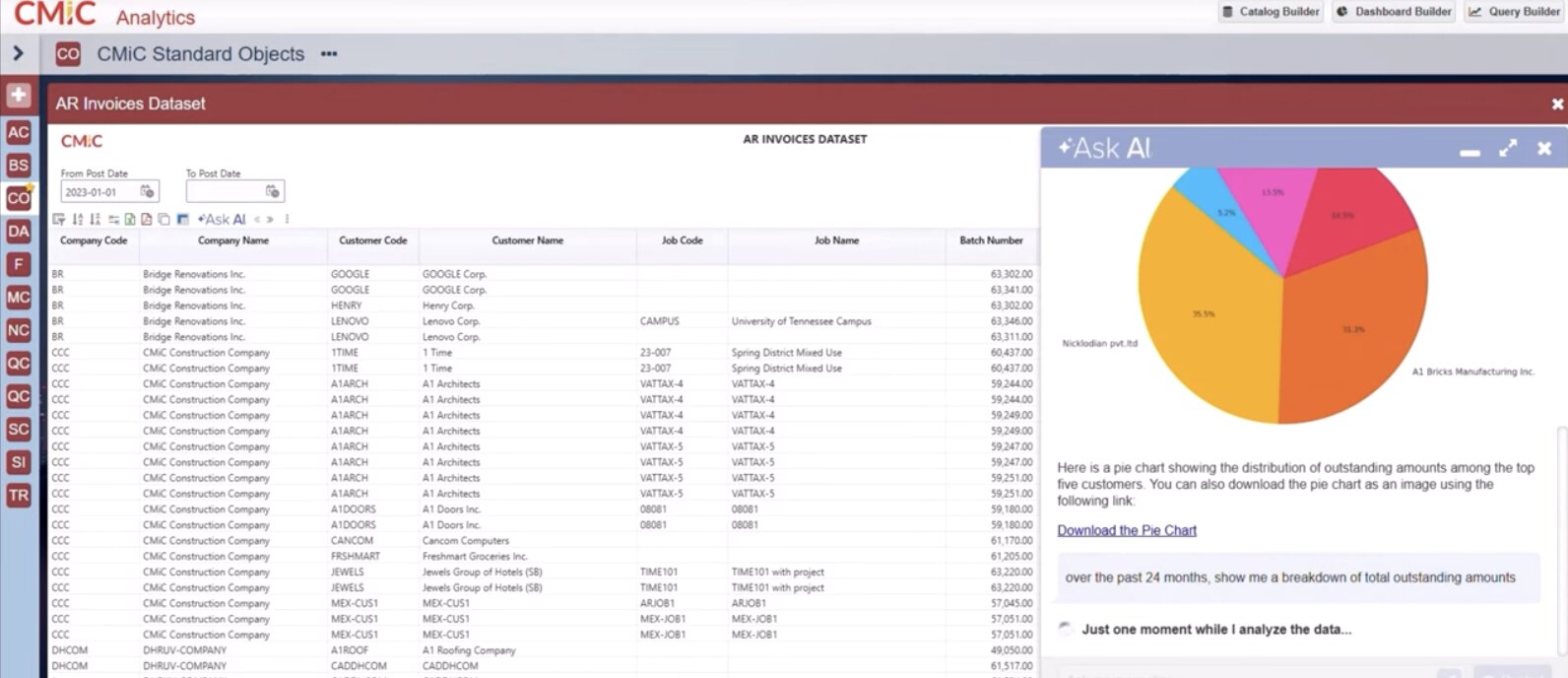1568x678 pixels.
Task: Open Query Builder
Action: (x=1515, y=12)
